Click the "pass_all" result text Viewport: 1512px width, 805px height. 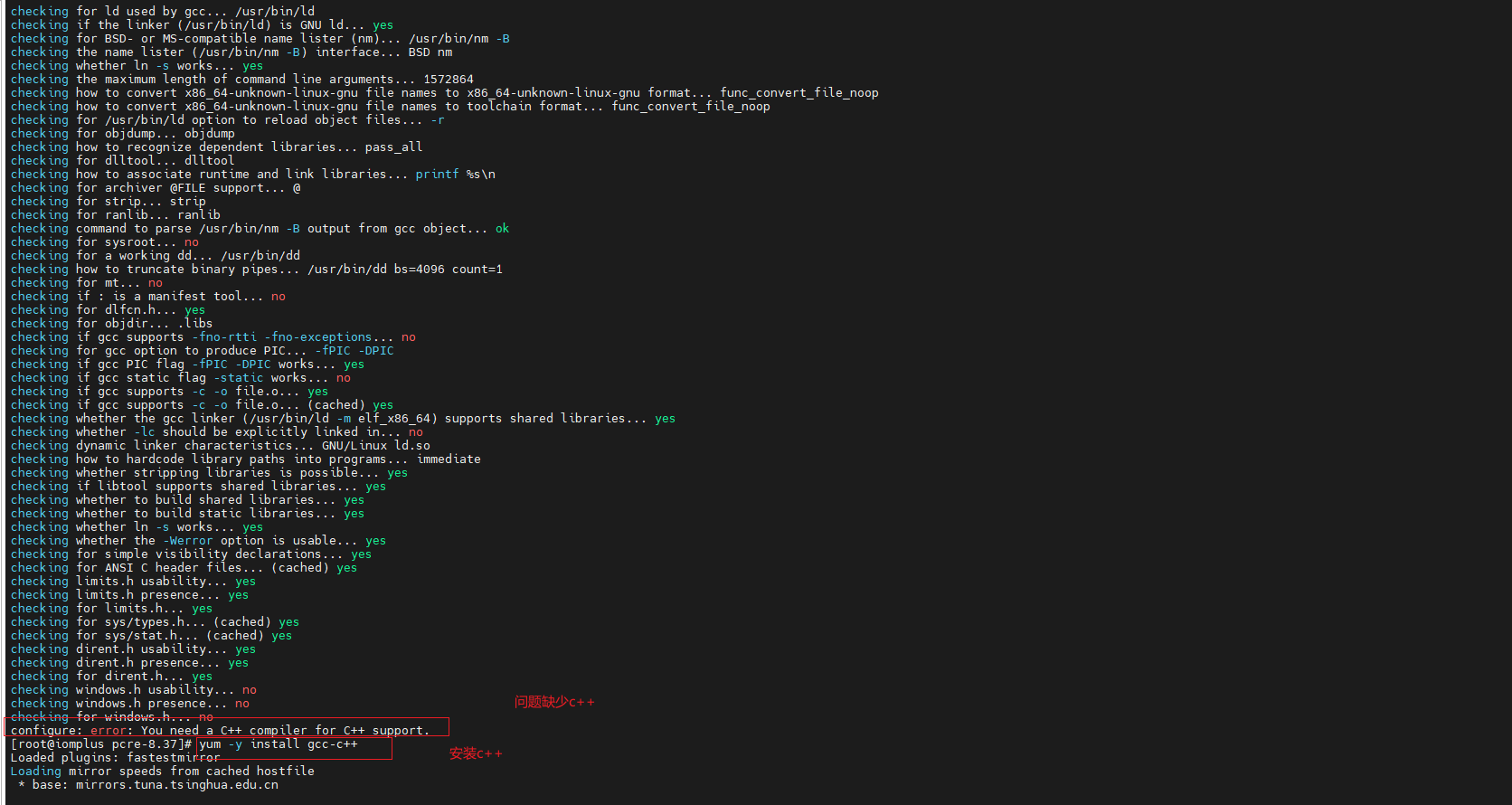pos(393,147)
